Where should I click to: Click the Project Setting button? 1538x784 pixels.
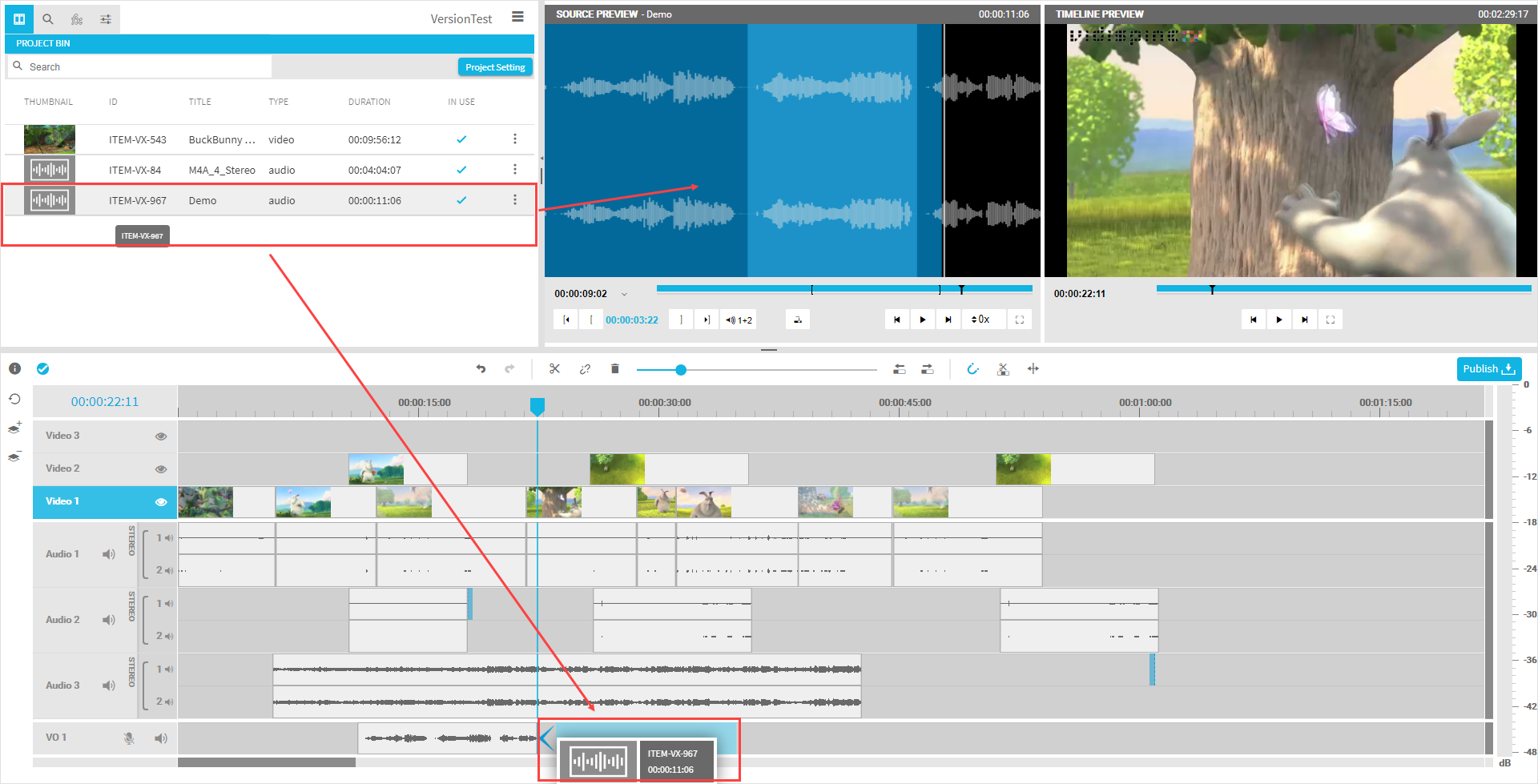[x=495, y=67]
